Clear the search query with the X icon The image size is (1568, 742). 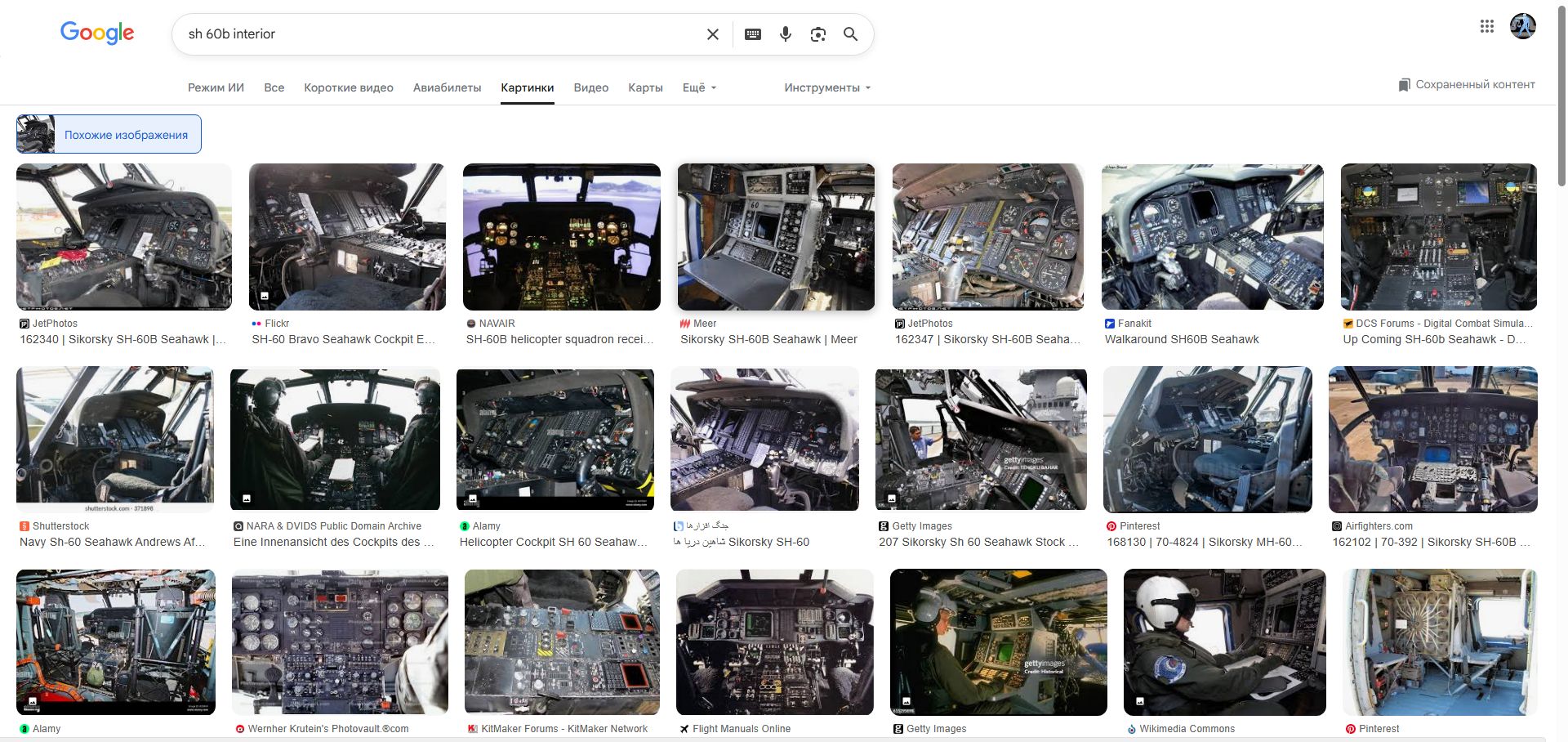[x=712, y=34]
